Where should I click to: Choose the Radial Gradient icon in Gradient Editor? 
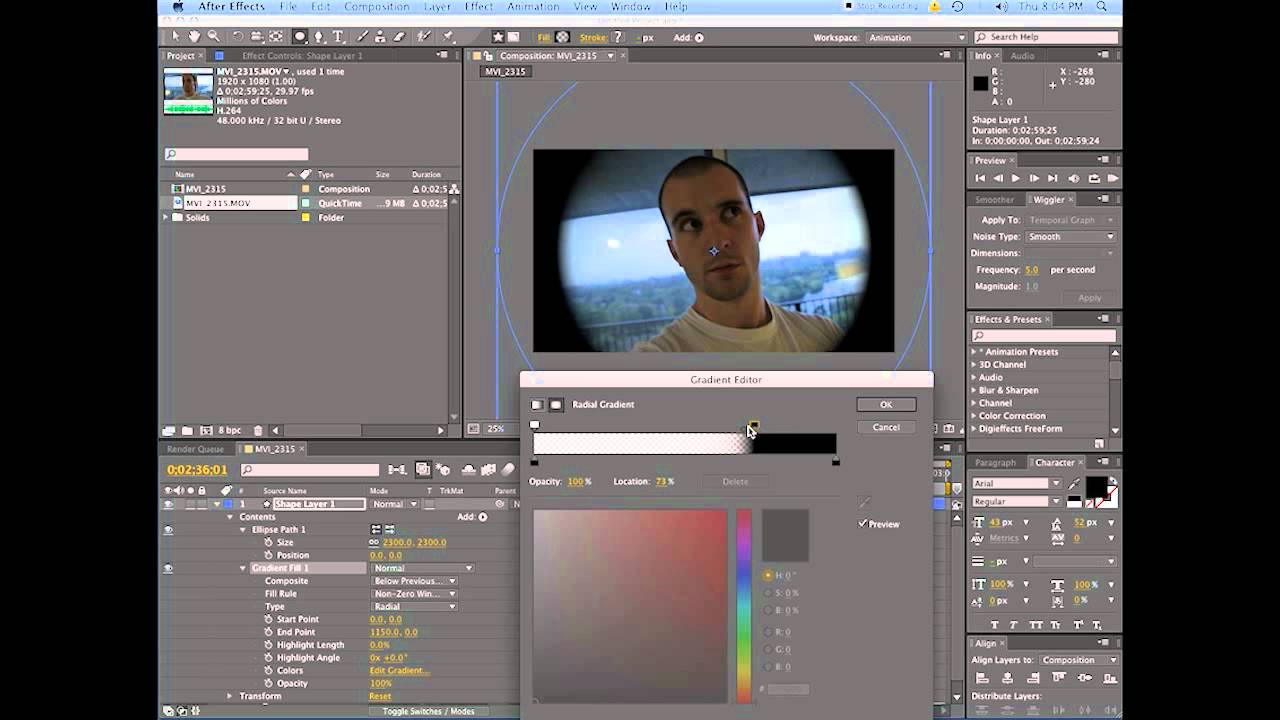coord(556,405)
